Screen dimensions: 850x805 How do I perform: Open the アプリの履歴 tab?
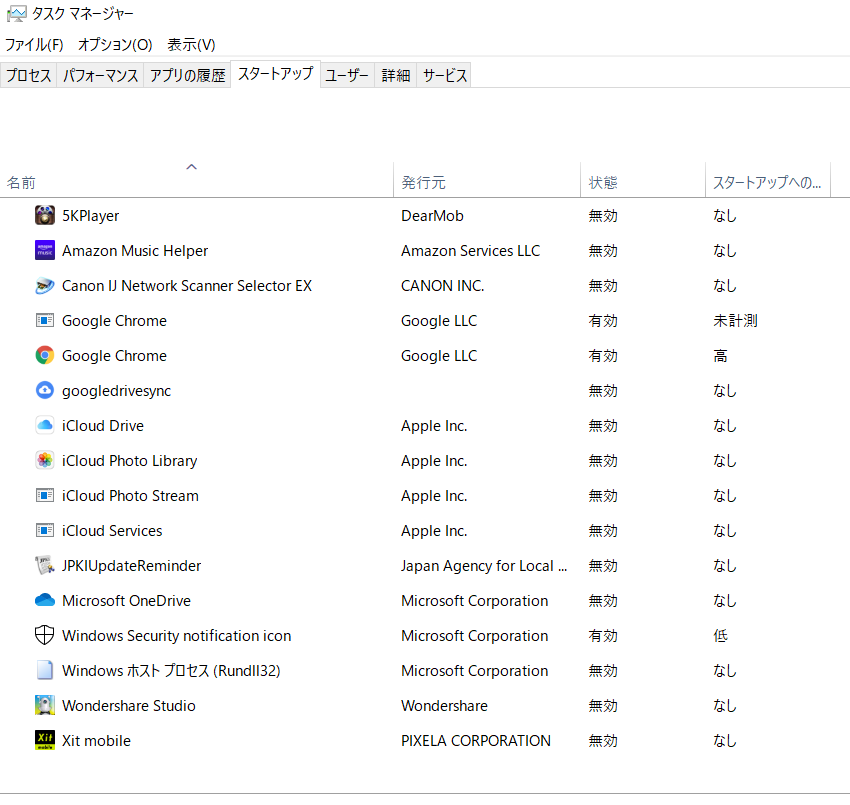(188, 75)
